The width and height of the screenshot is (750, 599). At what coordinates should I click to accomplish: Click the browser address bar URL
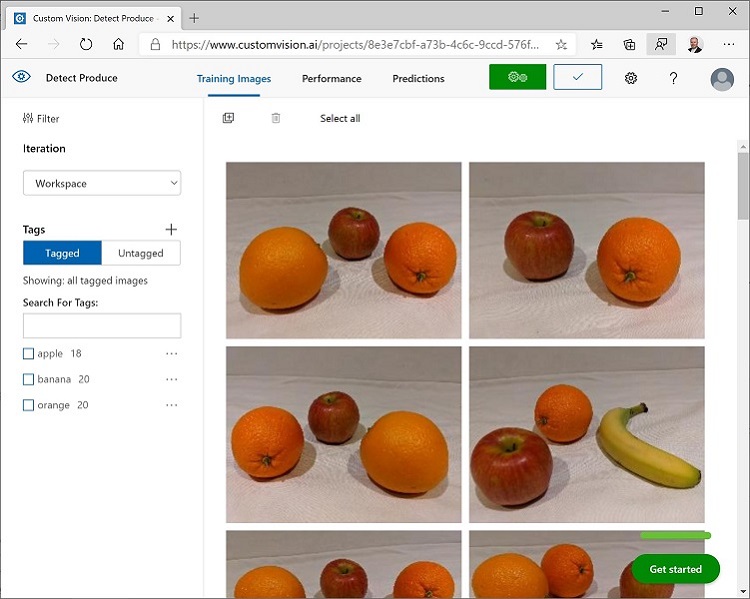pos(355,44)
